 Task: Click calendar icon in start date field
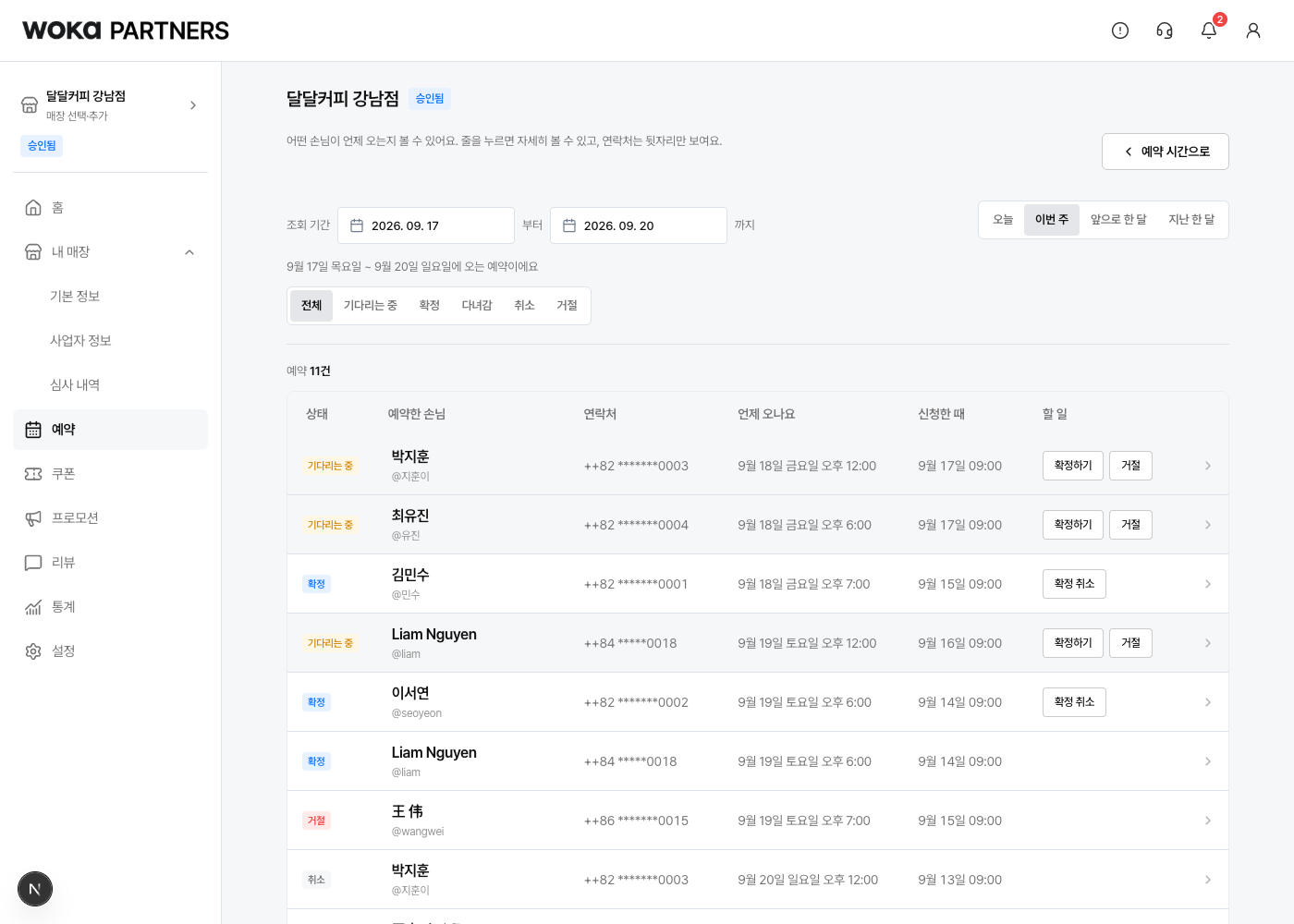[357, 225]
